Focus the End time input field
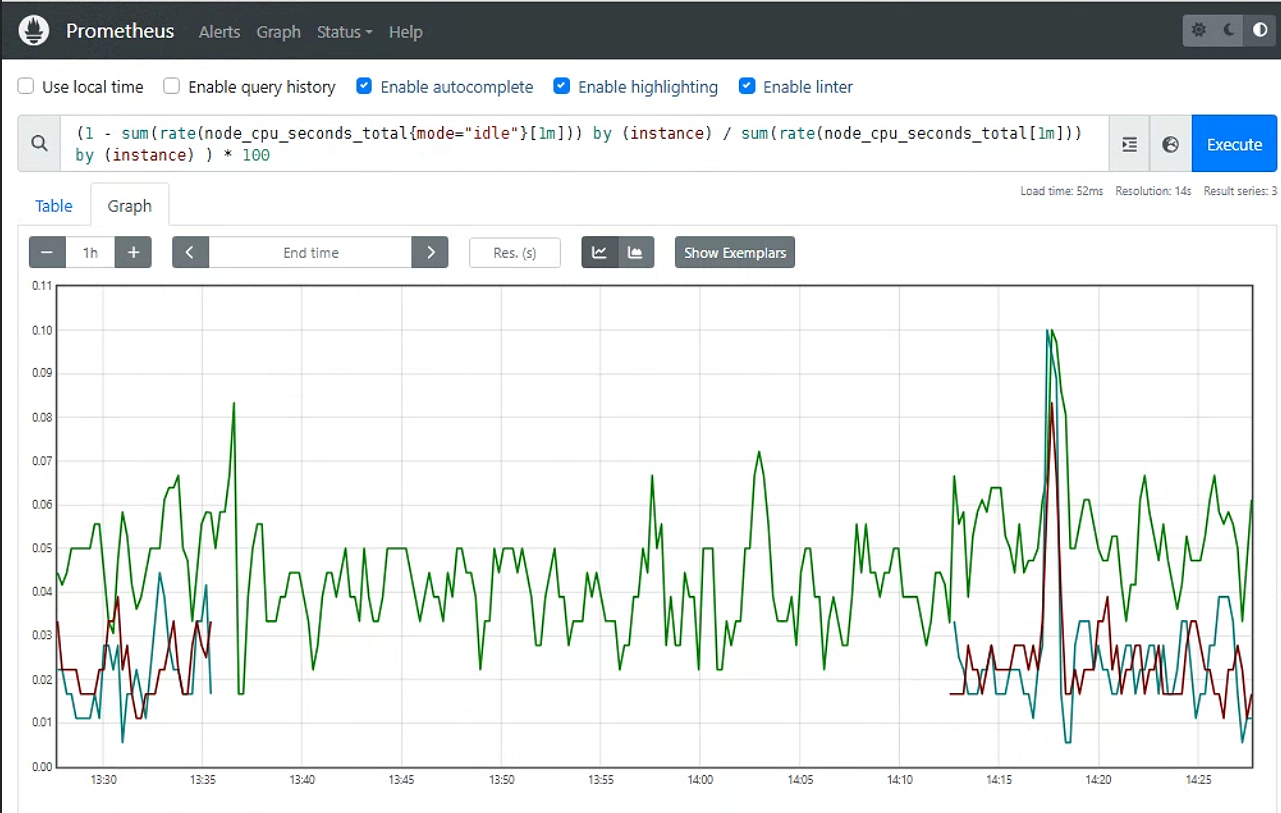 [311, 252]
